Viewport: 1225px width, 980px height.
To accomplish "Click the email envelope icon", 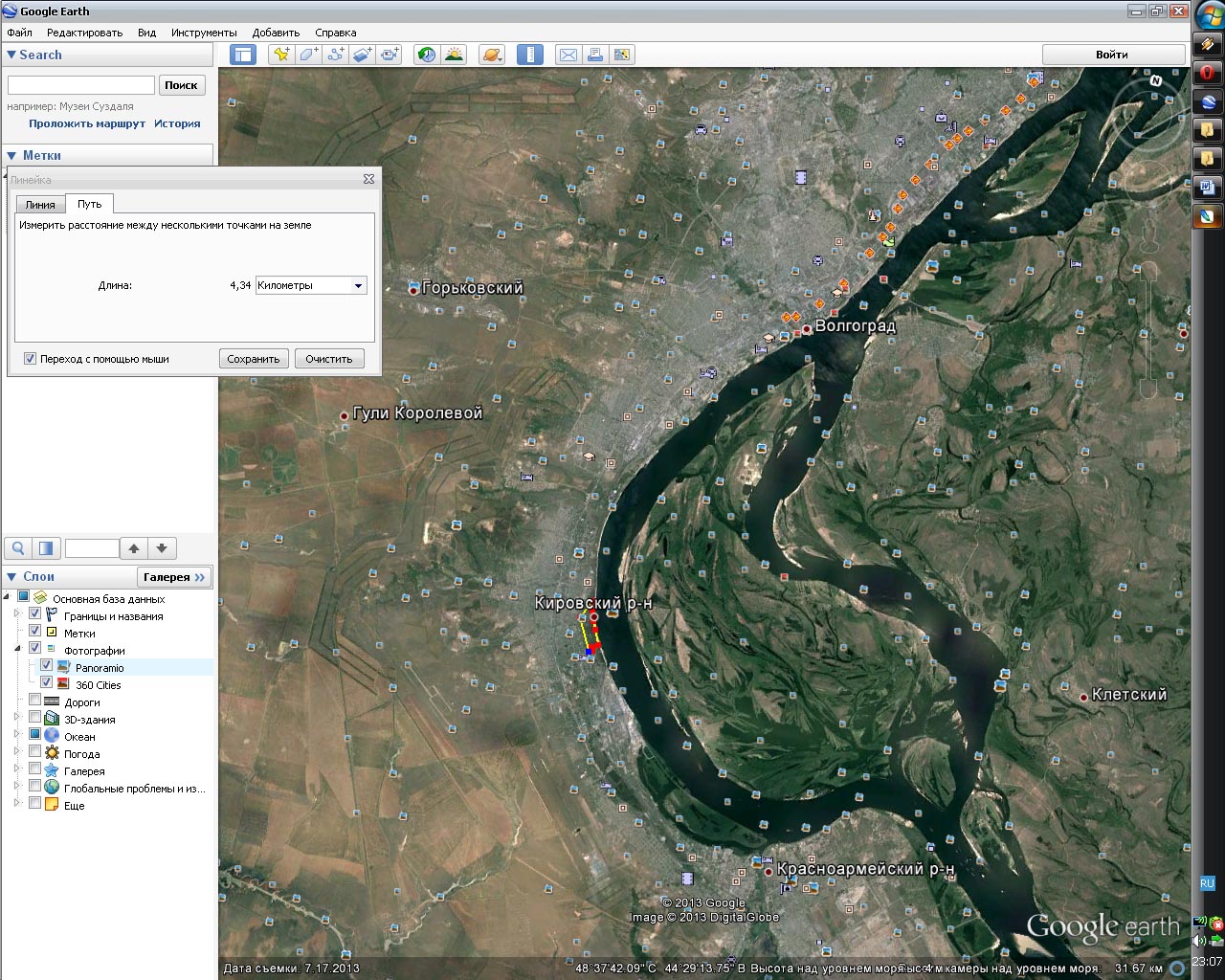I will [x=568, y=55].
